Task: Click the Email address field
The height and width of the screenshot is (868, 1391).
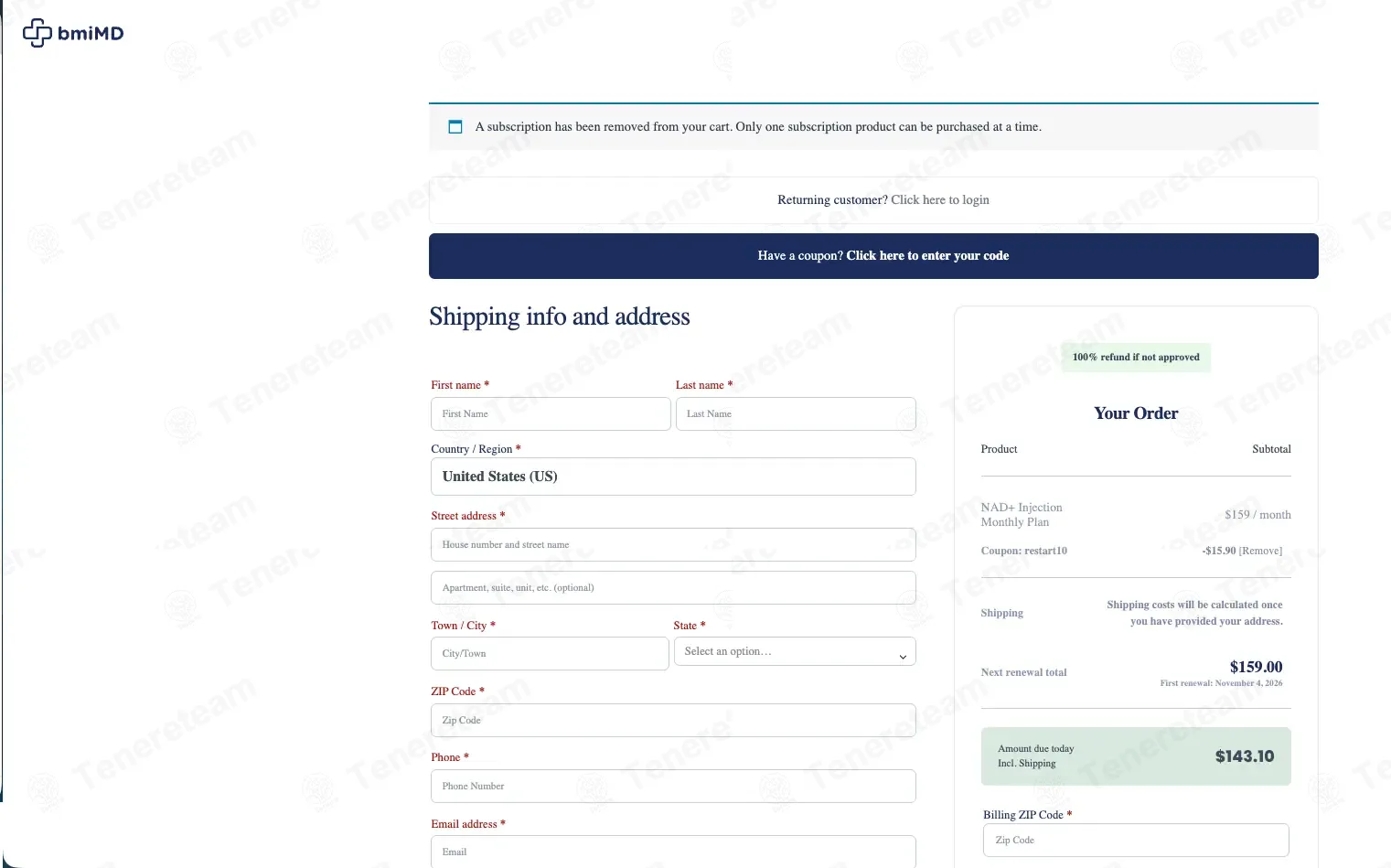Action: click(673, 852)
